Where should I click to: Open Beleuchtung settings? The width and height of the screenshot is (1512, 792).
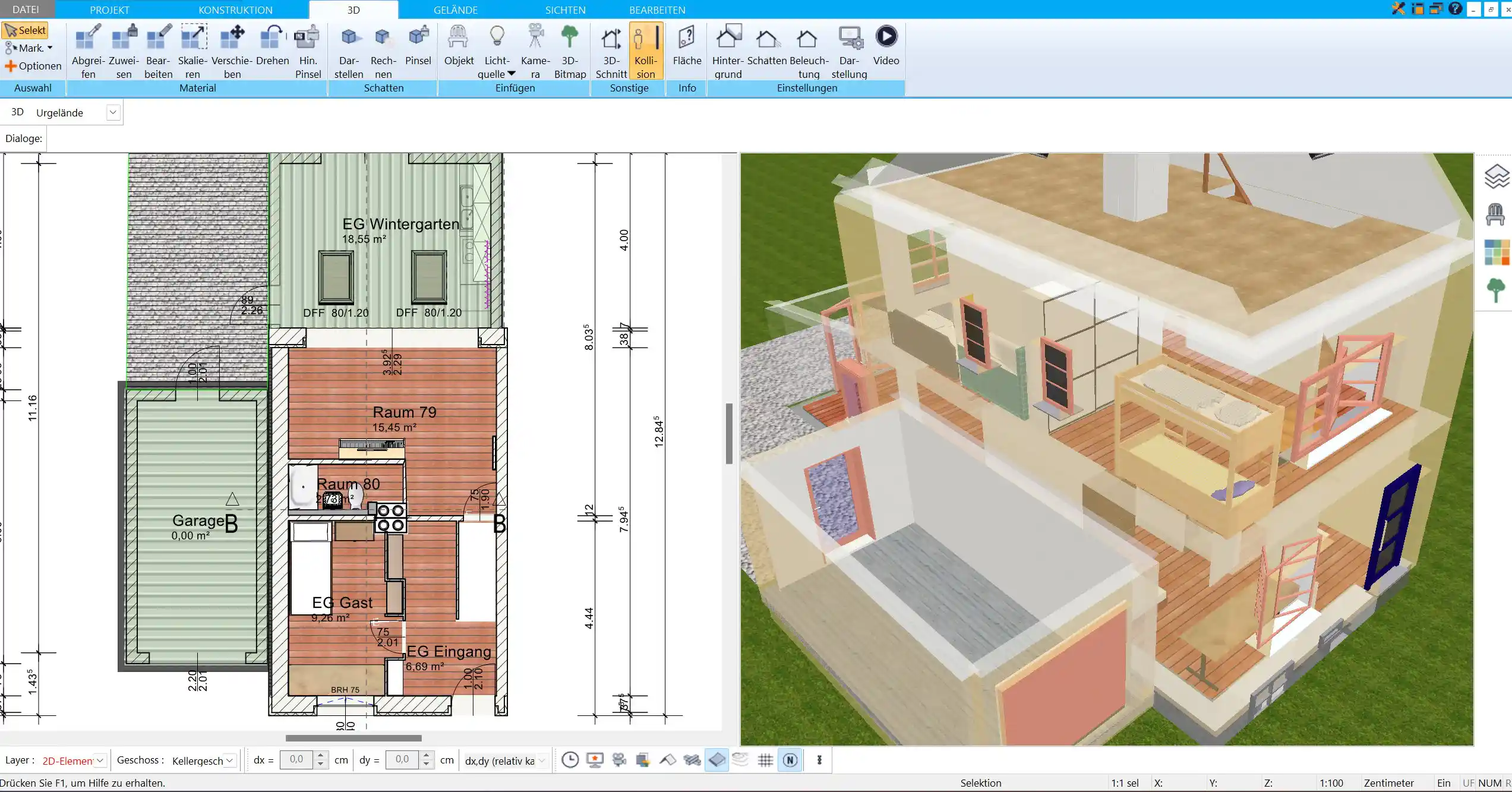809,51
